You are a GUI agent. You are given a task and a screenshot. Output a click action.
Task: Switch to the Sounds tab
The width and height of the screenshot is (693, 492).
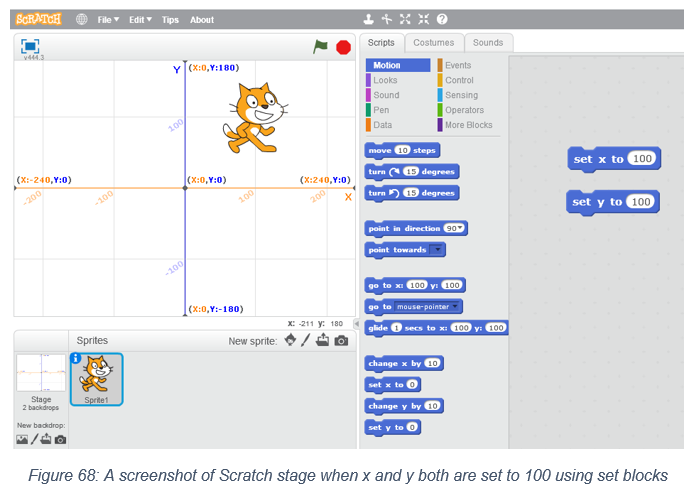click(488, 42)
